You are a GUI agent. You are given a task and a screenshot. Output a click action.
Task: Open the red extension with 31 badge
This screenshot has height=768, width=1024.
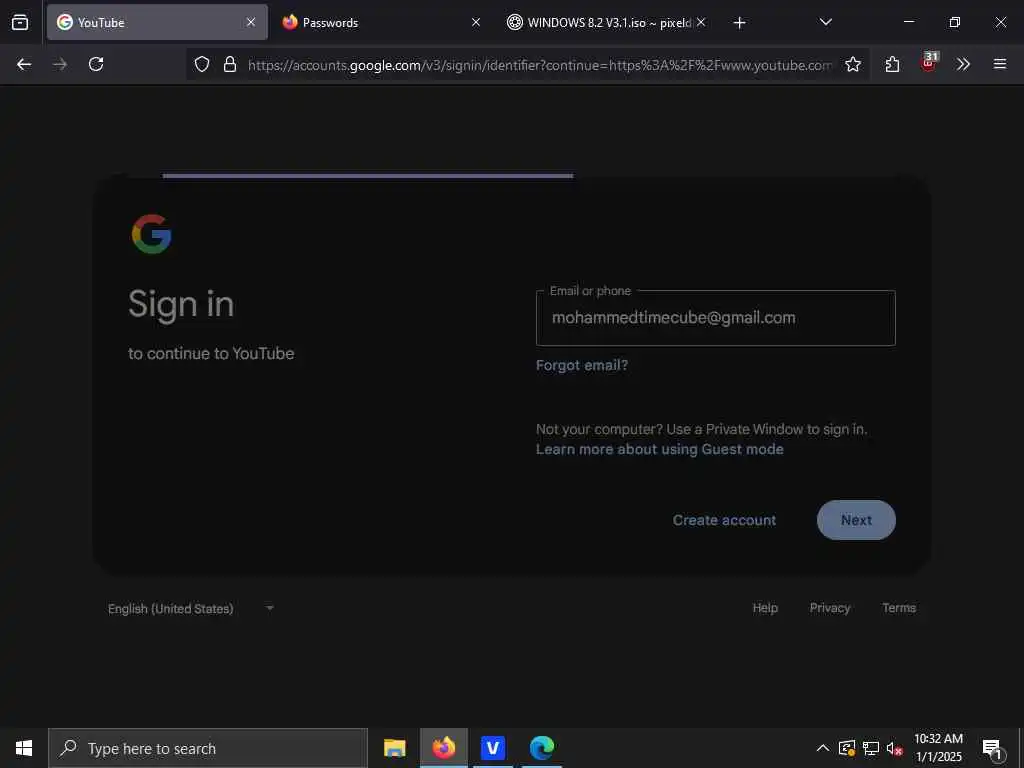[929, 62]
